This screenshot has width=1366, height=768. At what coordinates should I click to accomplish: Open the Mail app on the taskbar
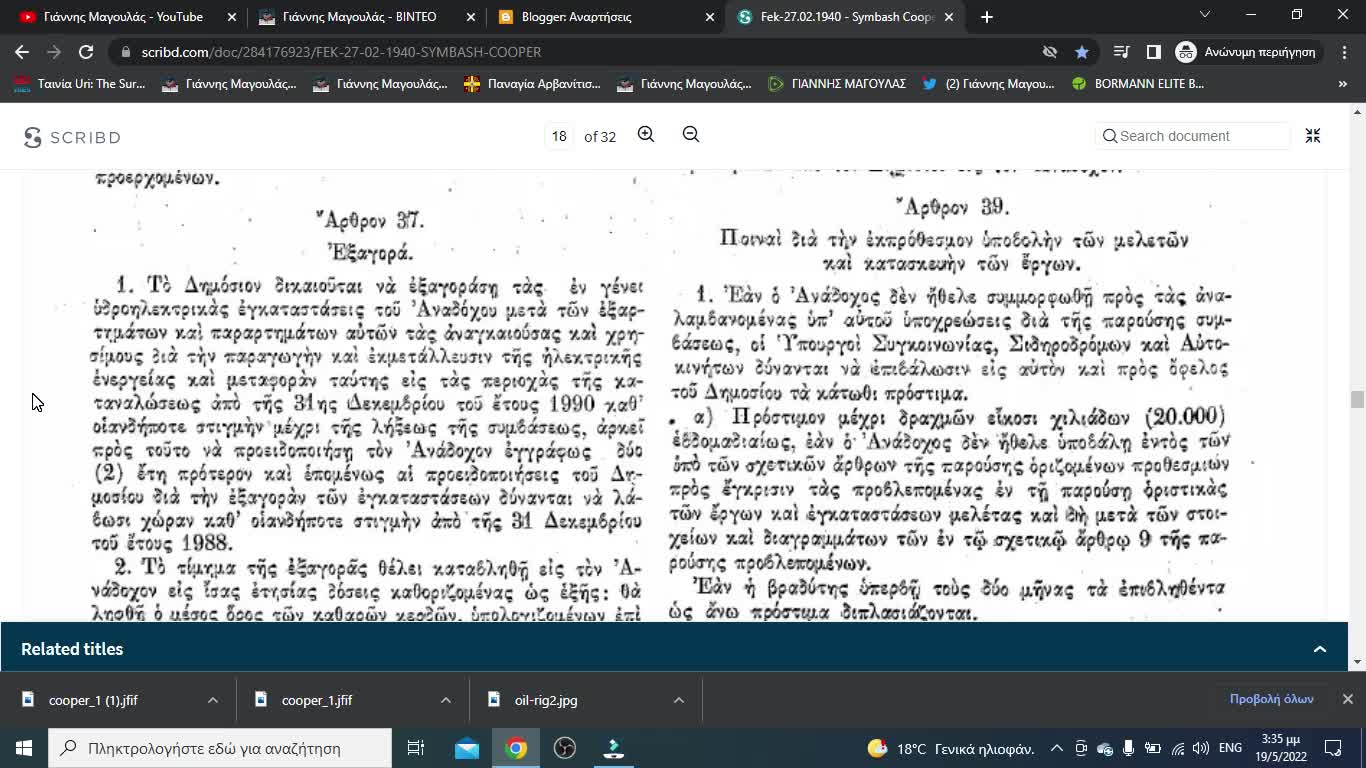coord(467,748)
